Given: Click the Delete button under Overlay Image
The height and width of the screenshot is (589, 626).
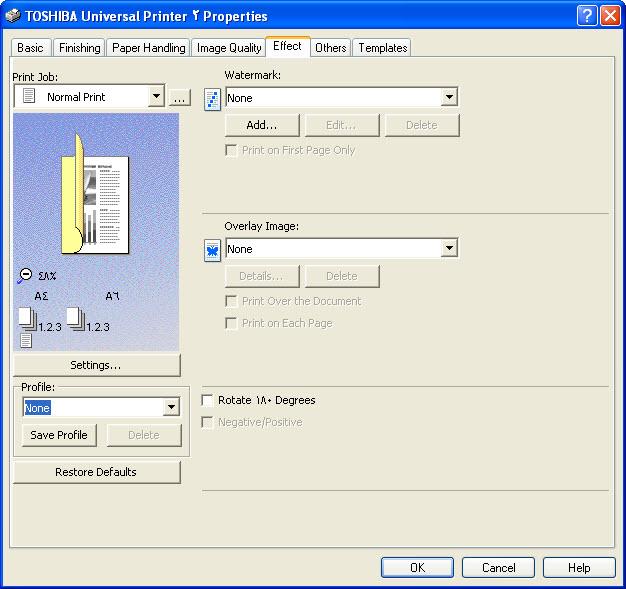Looking at the screenshot, I should (x=342, y=276).
